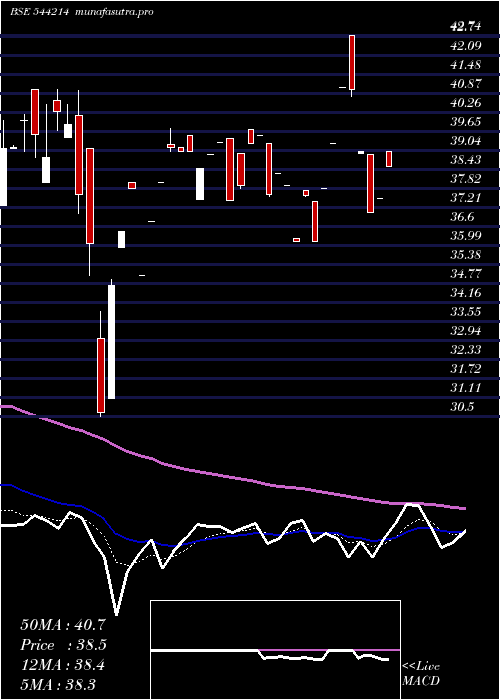500x700 pixels.
Task: Click the 36.6 price label
Action: 462,217
